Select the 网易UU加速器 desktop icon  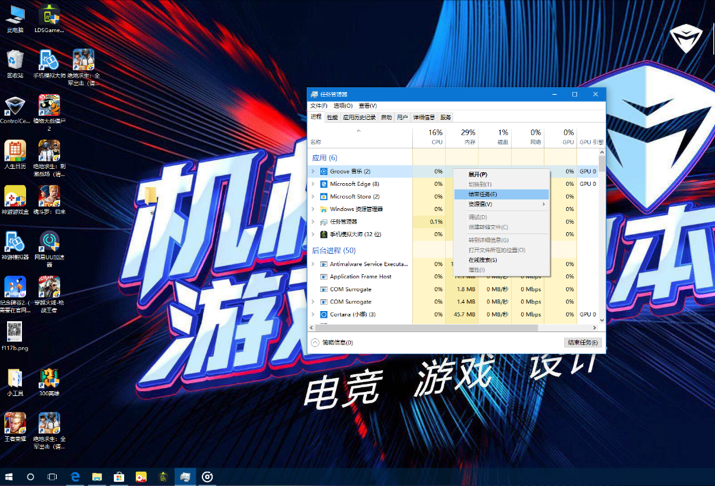tap(49, 248)
